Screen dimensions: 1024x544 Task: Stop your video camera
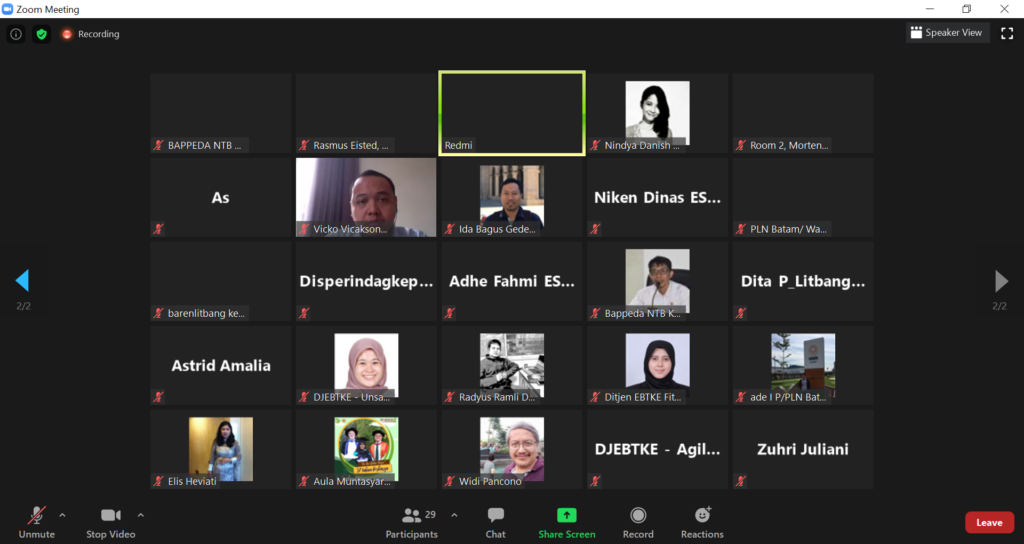click(x=110, y=521)
